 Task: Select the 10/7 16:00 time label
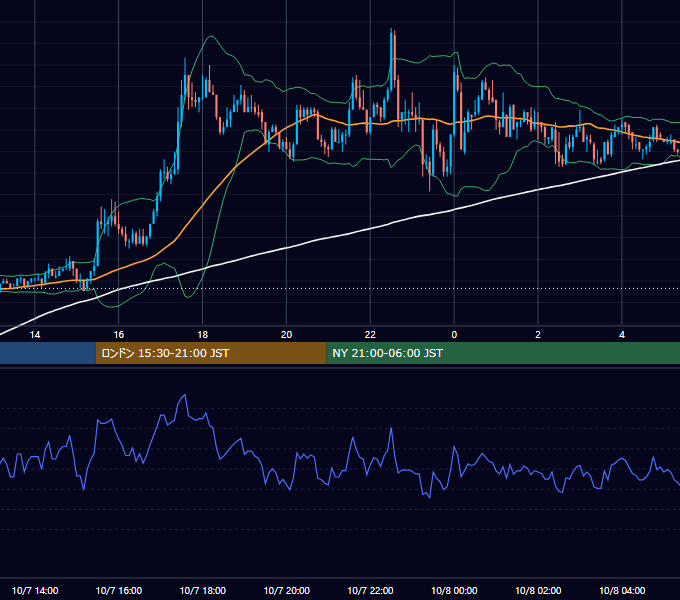[x=118, y=590]
